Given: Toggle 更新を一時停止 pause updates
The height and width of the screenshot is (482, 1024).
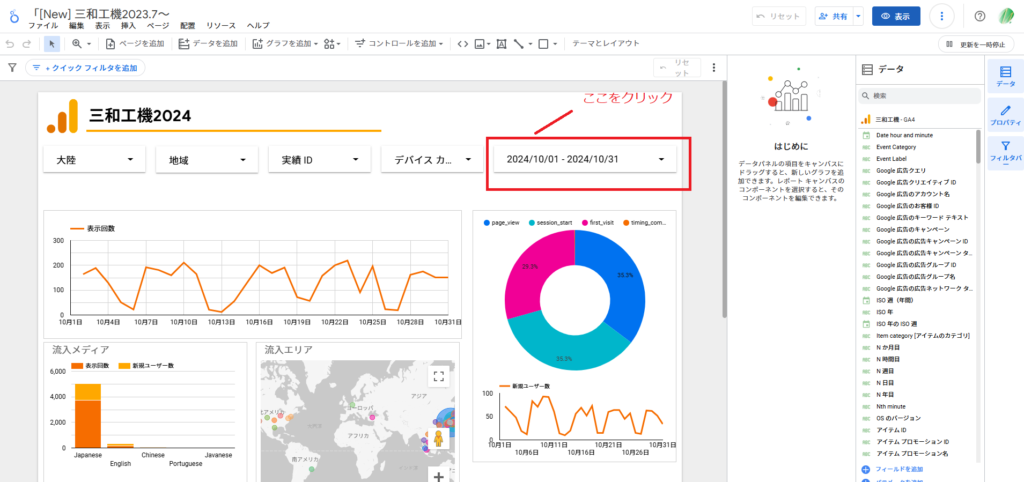Looking at the screenshot, I should [975, 44].
